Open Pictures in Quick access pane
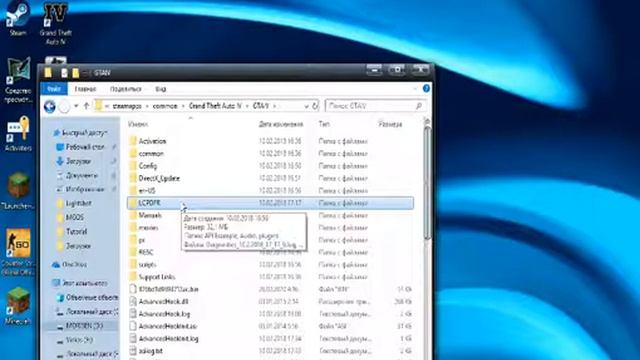The image size is (640, 360). tap(80, 189)
